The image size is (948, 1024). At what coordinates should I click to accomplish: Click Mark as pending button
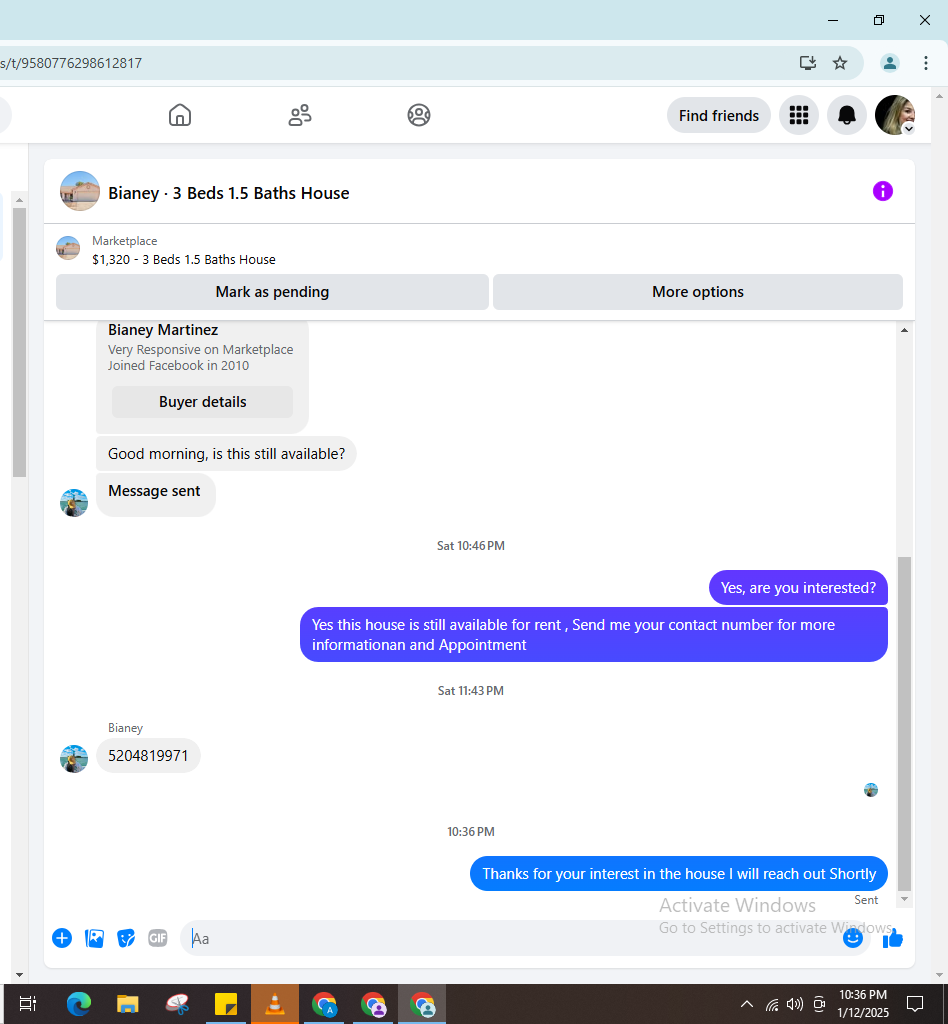pyautogui.click(x=272, y=292)
